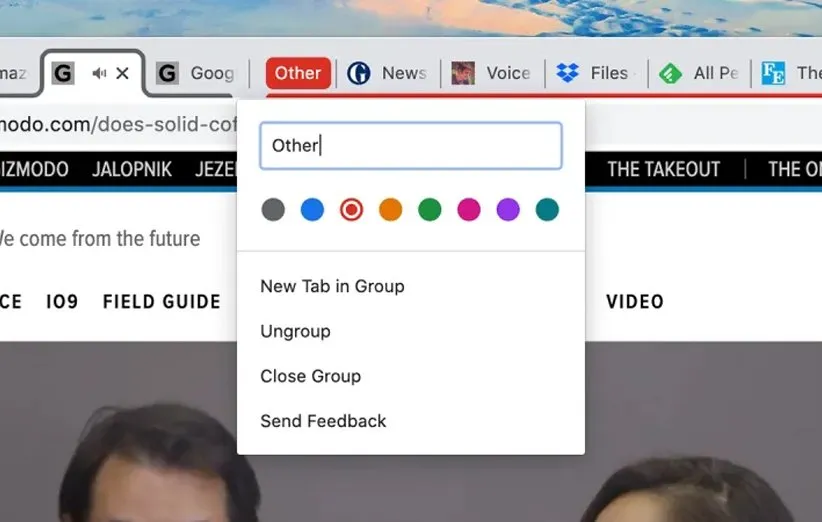The width and height of the screenshot is (822, 522).
Task: Choose the orange group color
Action: click(390, 210)
